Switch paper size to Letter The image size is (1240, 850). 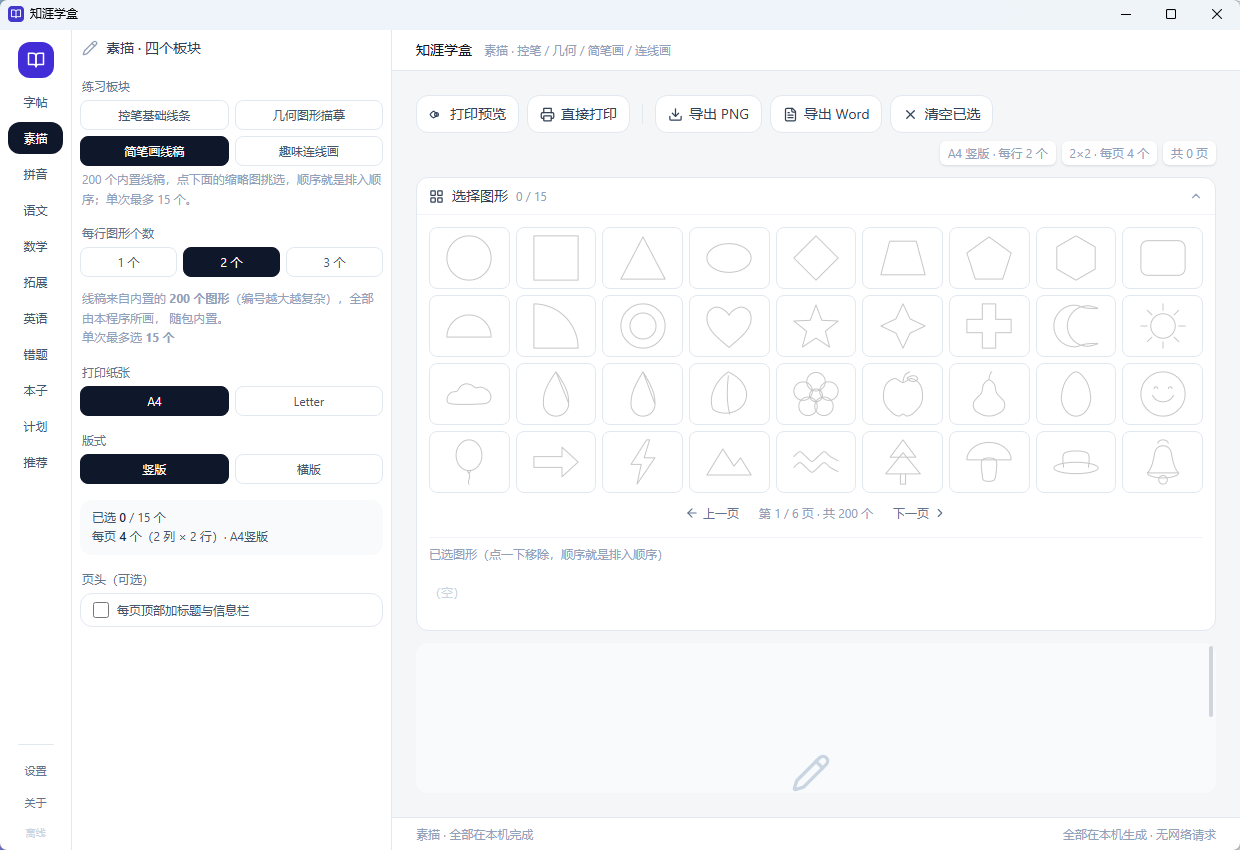point(309,401)
